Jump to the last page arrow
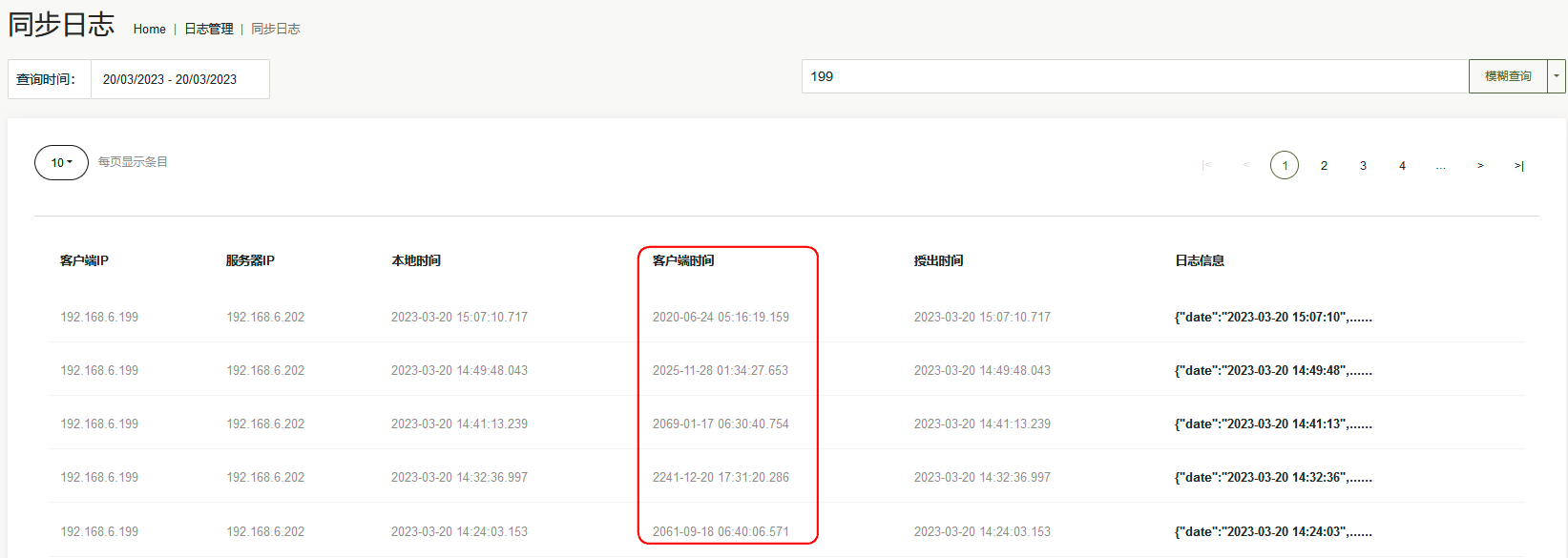This screenshot has width=1568, height=558. point(1519,166)
